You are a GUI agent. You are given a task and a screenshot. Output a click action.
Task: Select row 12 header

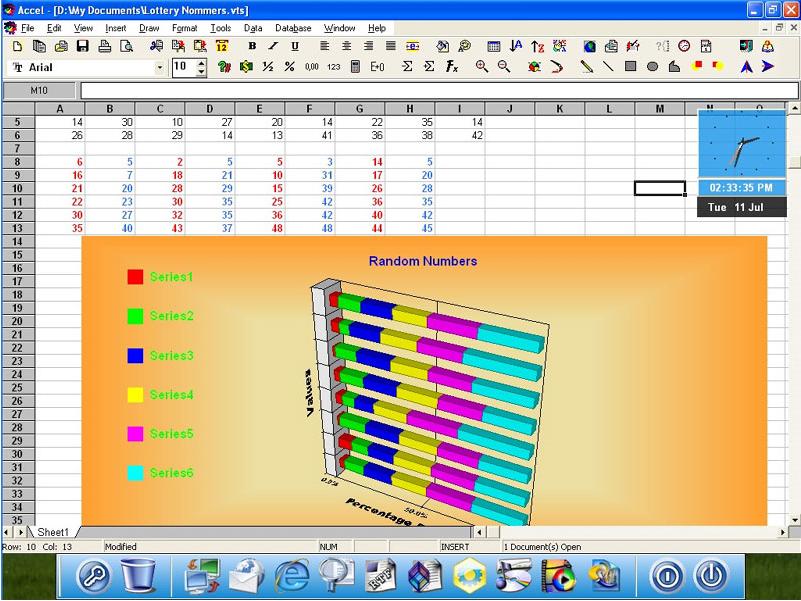pos(18,215)
